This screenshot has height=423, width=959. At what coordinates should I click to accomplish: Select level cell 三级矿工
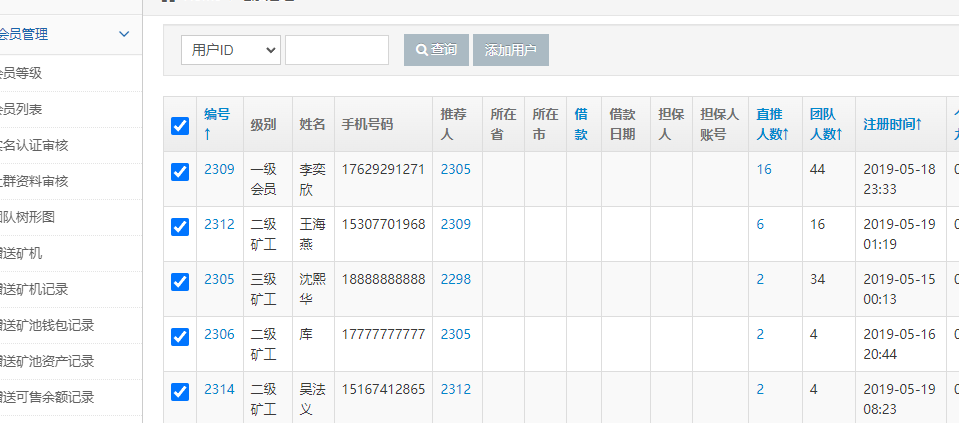click(x=264, y=289)
